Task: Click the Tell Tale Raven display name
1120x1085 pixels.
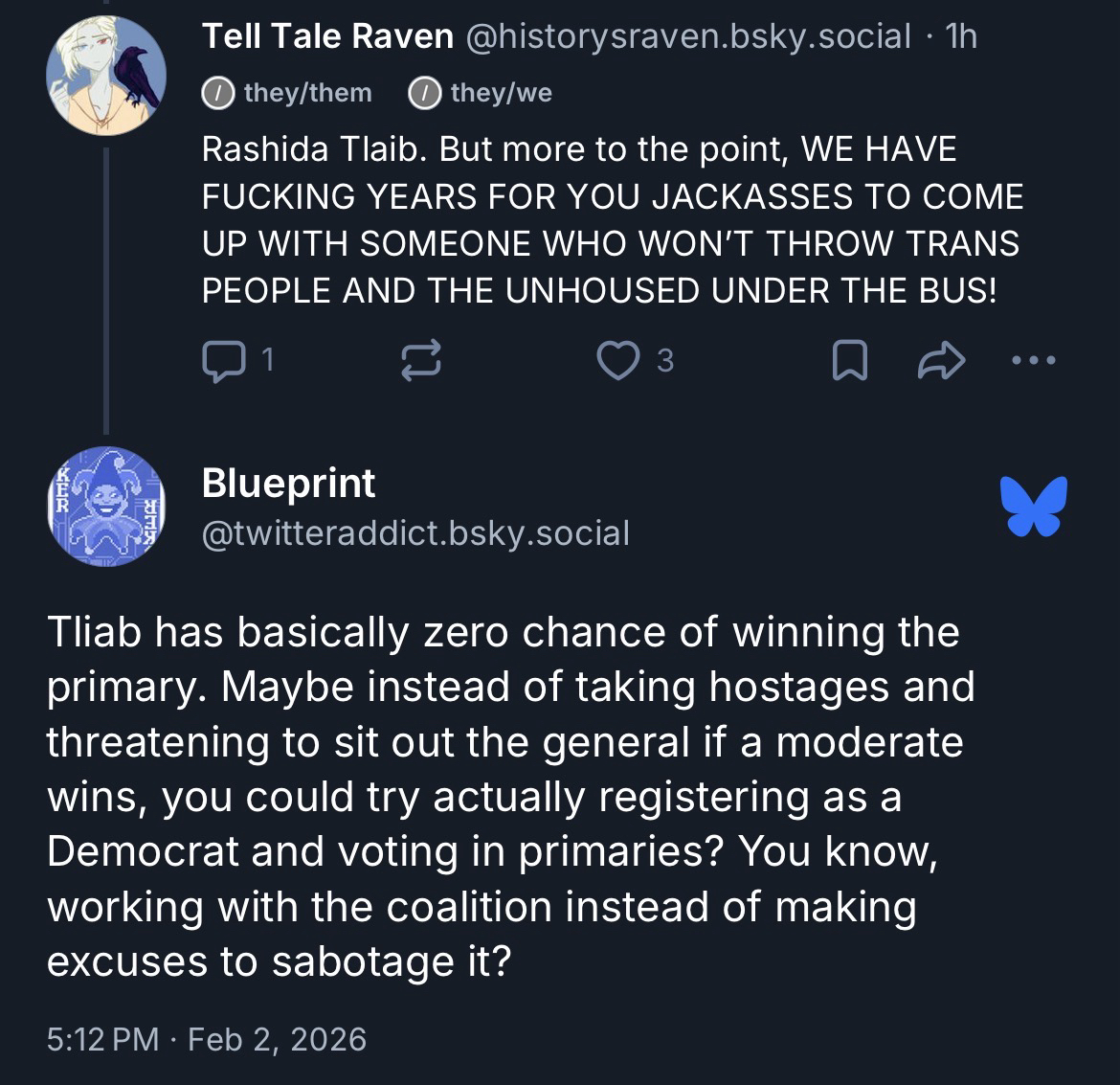Action: [327, 36]
